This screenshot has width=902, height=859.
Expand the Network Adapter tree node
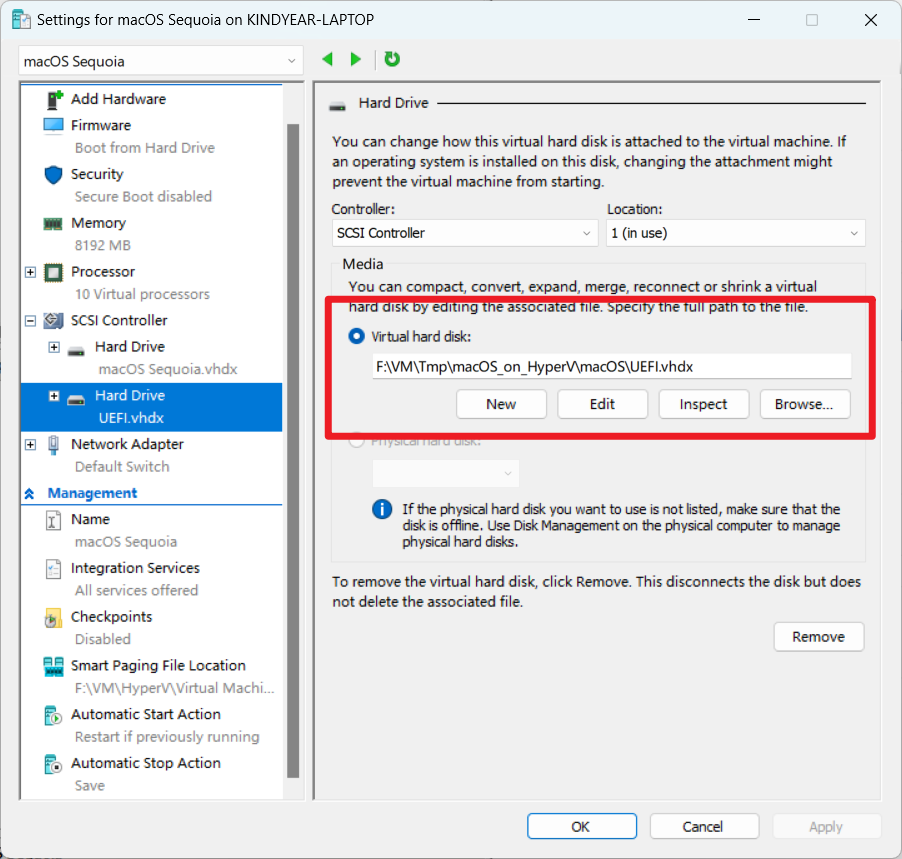coord(30,445)
